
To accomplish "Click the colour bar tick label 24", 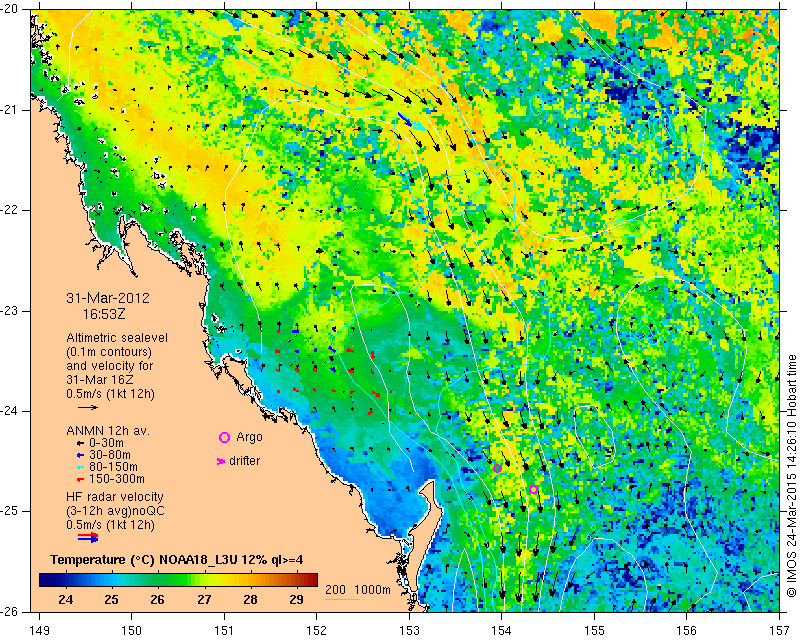I will tap(65, 600).
